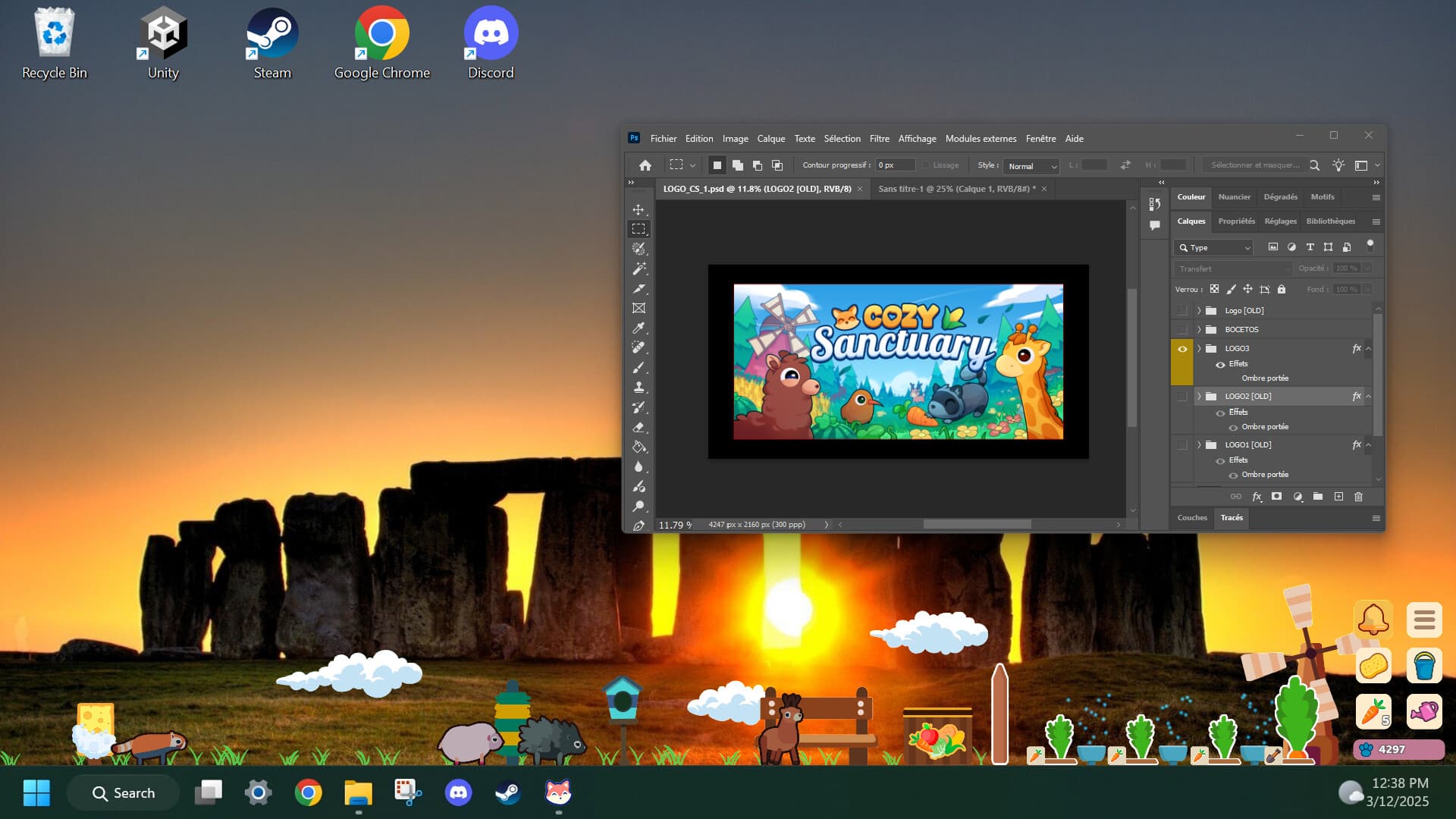Screen dimensions: 1456x819
Task: Open Sélectionner et masquer dialog
Action: 1255,165
